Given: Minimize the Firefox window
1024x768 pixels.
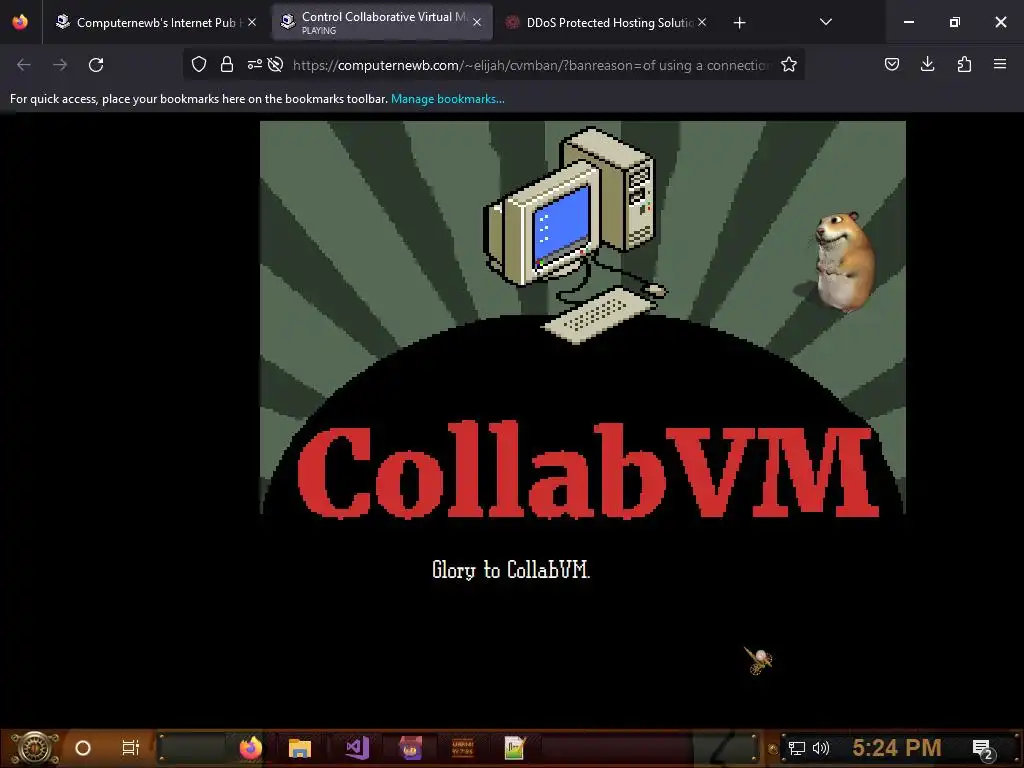Looking at the screenshot, I should 908,22.
